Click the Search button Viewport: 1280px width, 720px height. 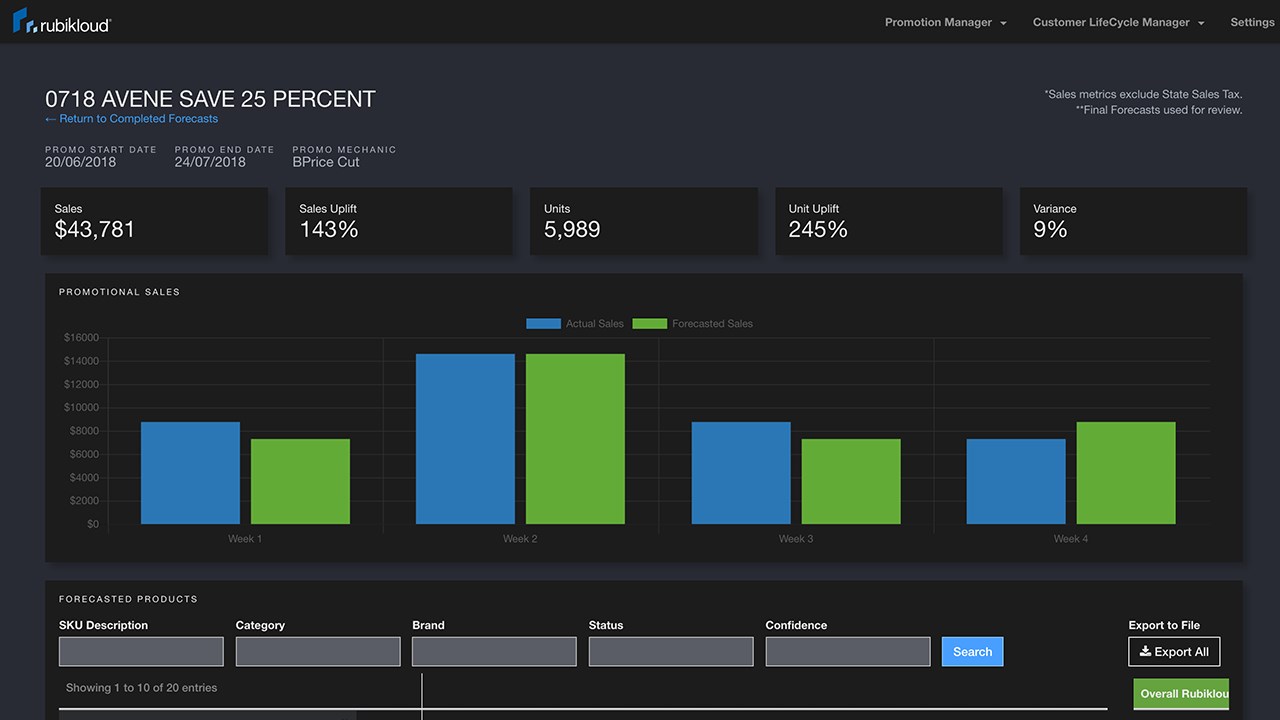pos(972,652)
